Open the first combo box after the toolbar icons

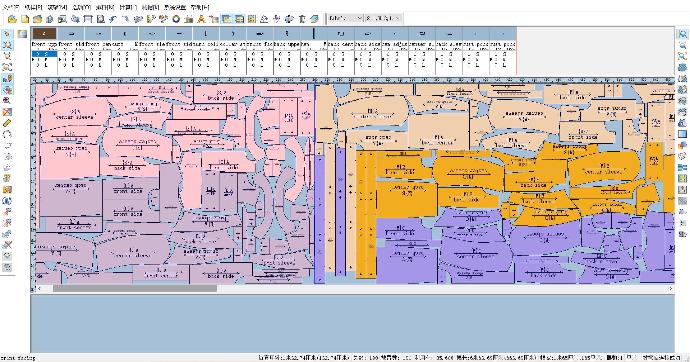click(345, 18)
